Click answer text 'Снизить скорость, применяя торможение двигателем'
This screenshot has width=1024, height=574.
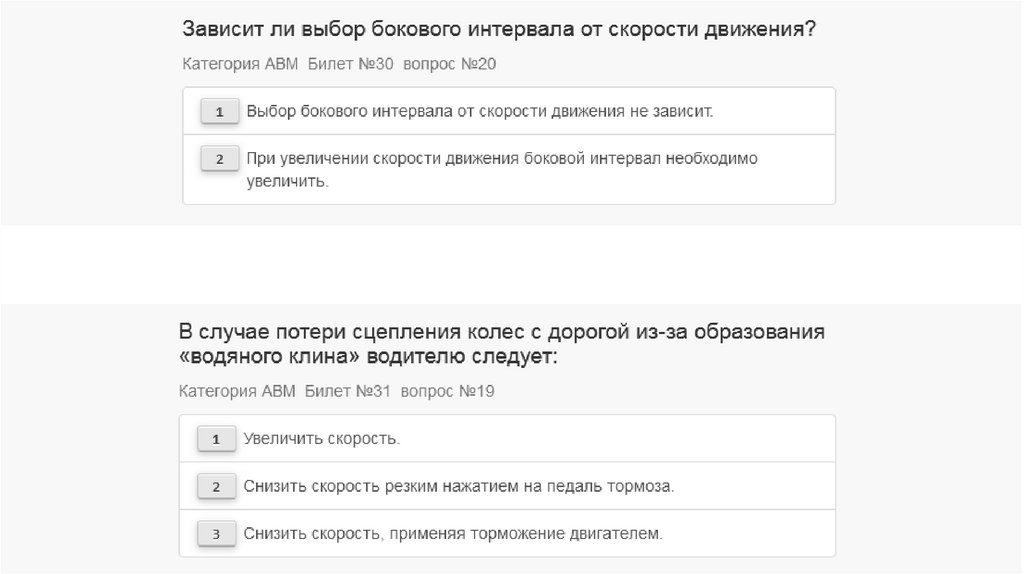pos(452,534)
